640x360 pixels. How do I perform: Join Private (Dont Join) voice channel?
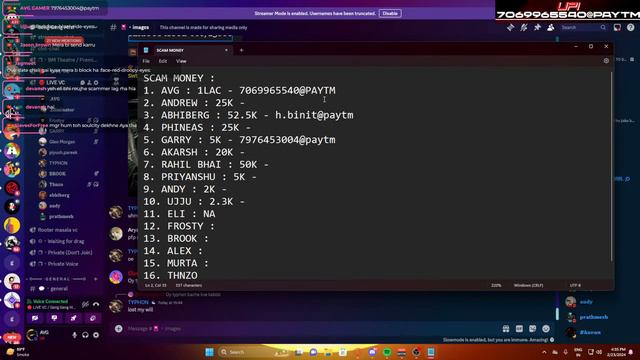click(x=63, y=252)
